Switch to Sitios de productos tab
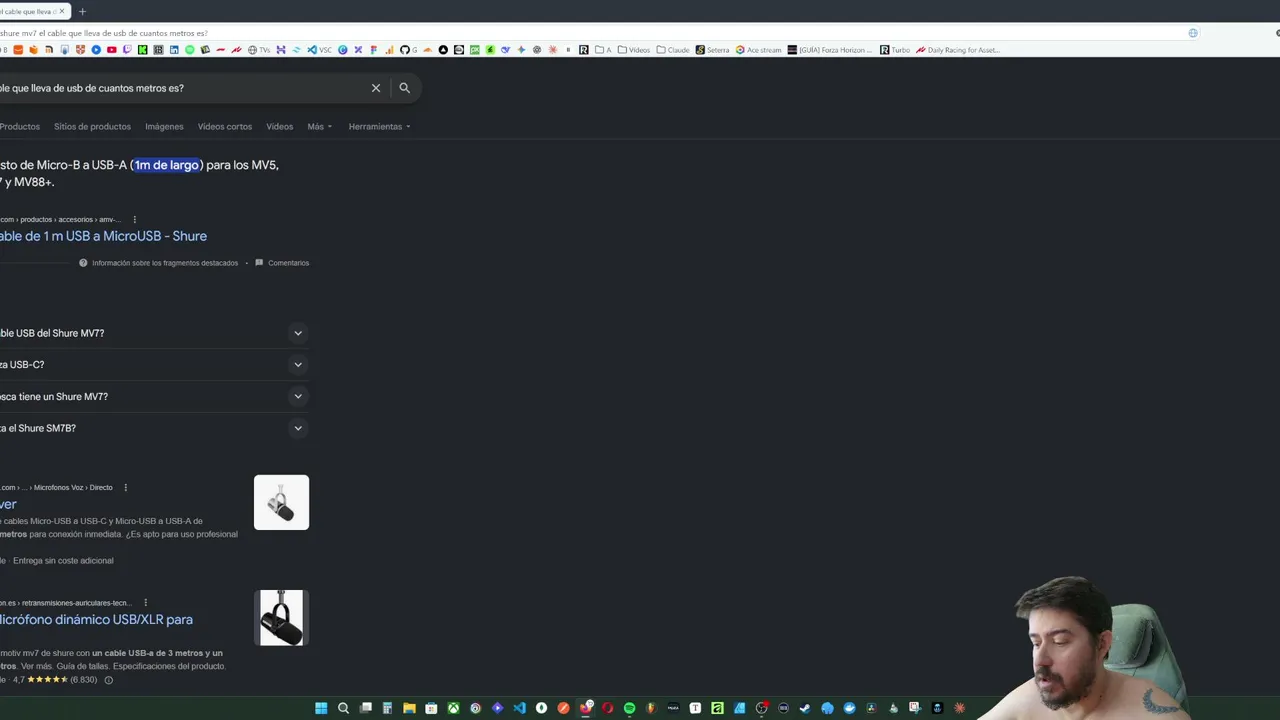This screenshot has width=1280, height=720. (92, 127)
